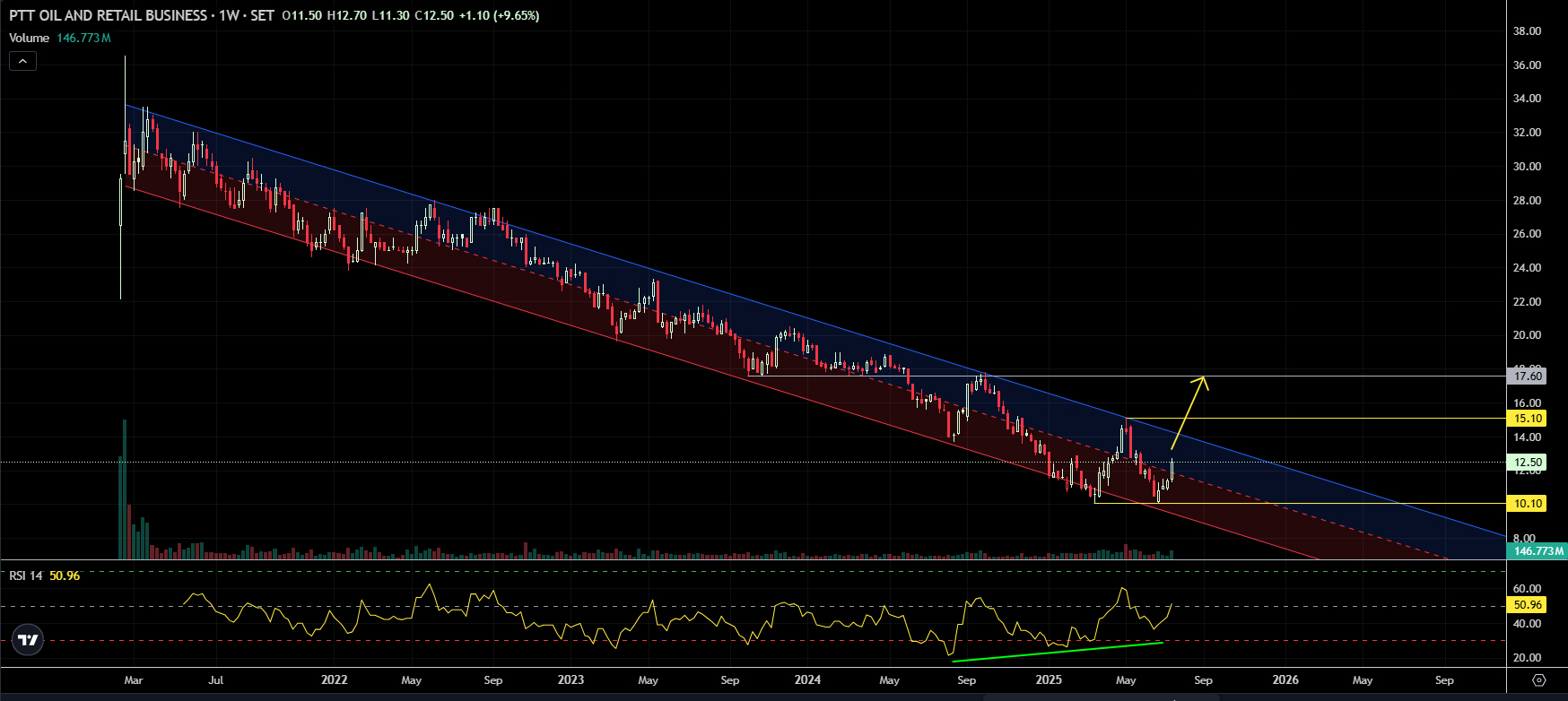Screen dimensions: 1568x701
Task: Click the yellow 50.96 RSI legend value
Action: click(x=65, y=576)
